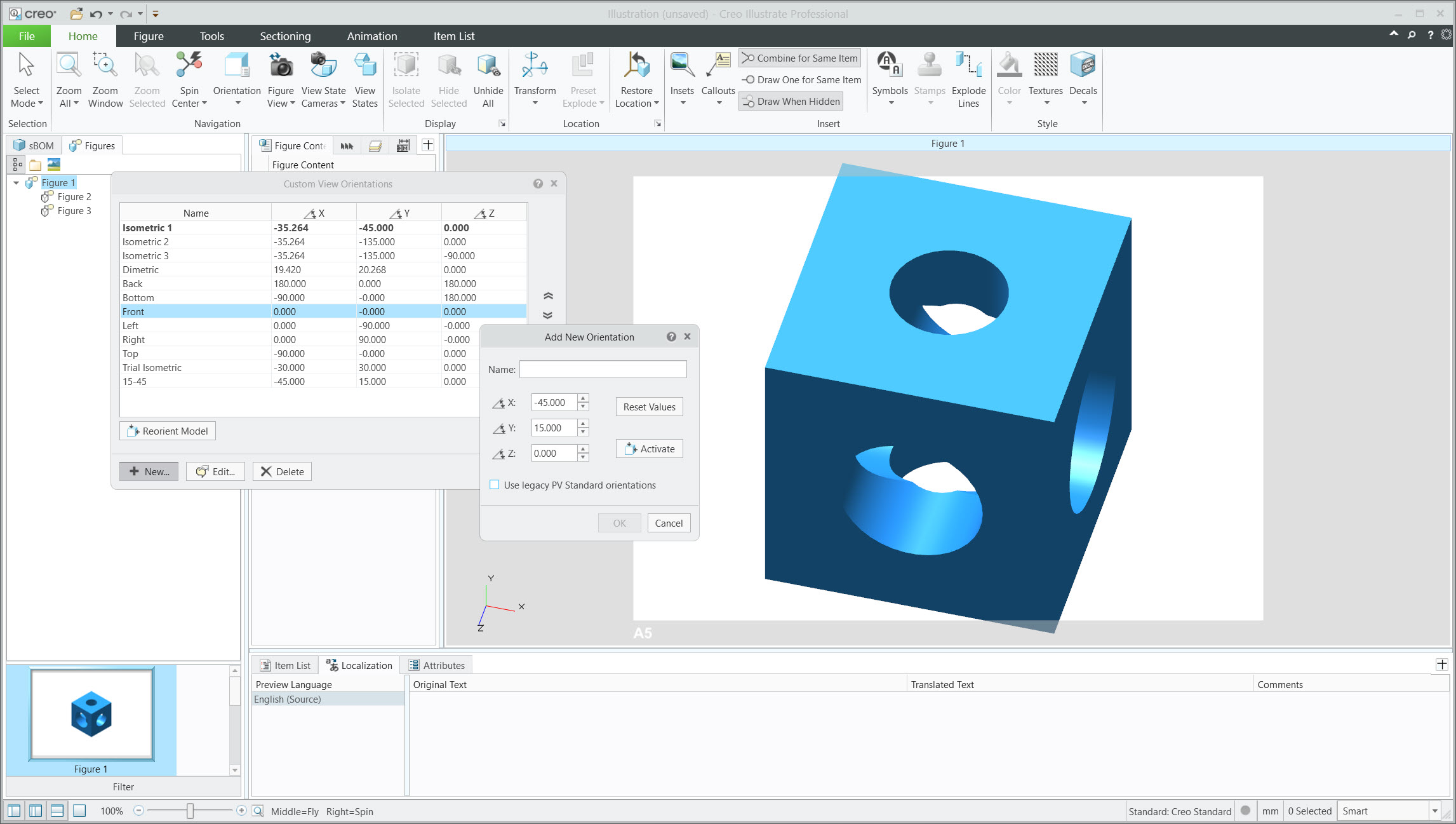Image resolution: width=1456 pixels, height=824 pixels.
Task: Switch to the Sectioning ribbon tab
Action: [284, 36]
